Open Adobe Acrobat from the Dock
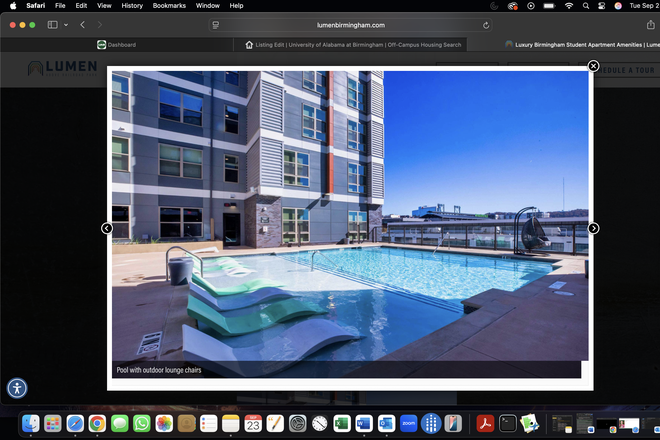660x440 pixels. (485, 424)
